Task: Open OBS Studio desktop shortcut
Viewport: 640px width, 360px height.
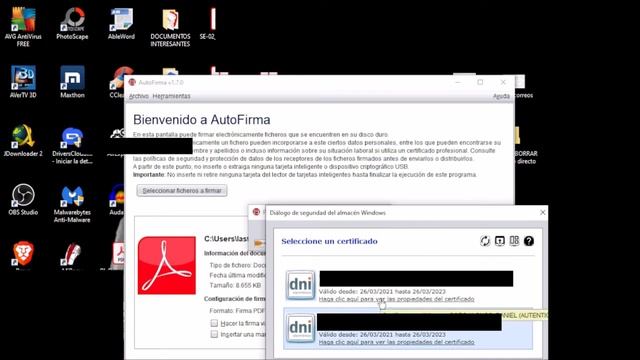Action: point(23,199)
